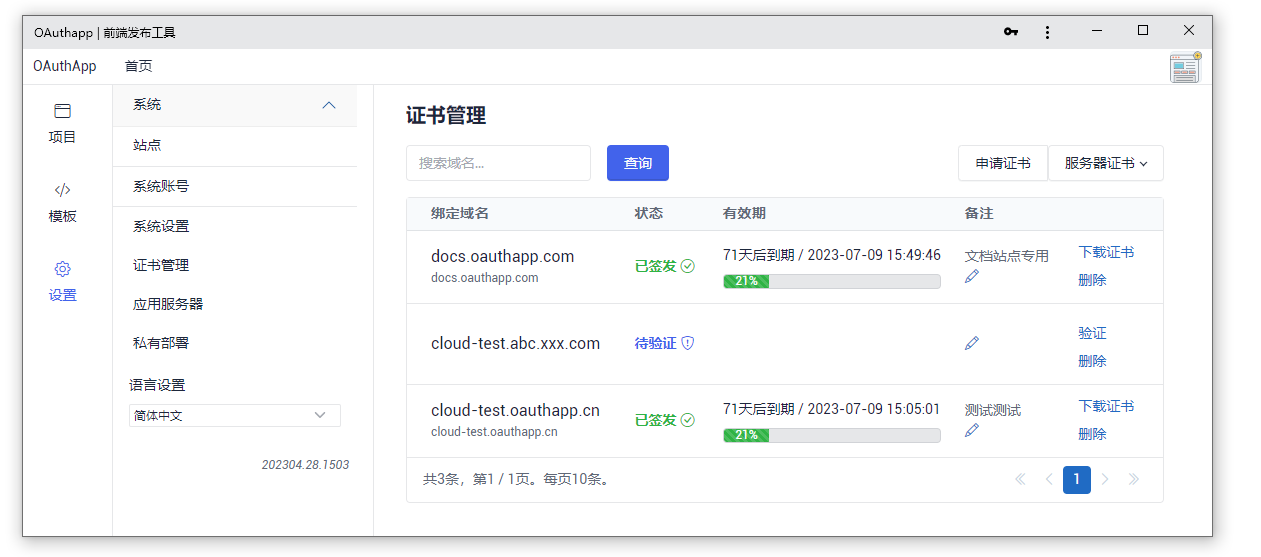Click the 查询 search button
The width and height of the screenshot is (1261, 557).
click(x=638, y=163)
